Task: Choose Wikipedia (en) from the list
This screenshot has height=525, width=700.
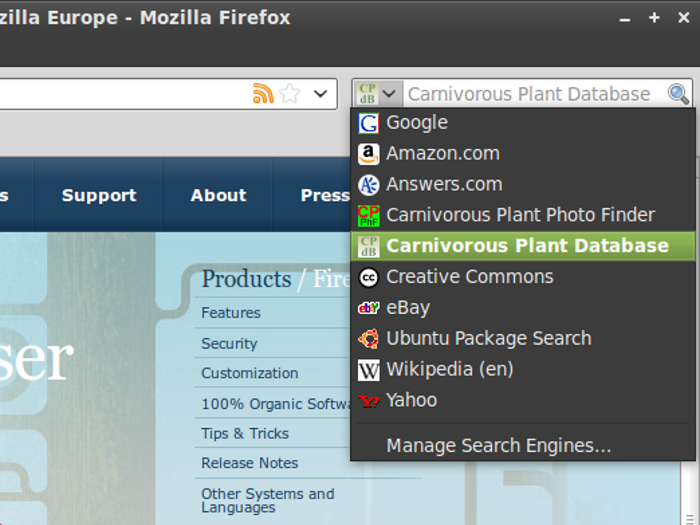Action: pos(523,369)
